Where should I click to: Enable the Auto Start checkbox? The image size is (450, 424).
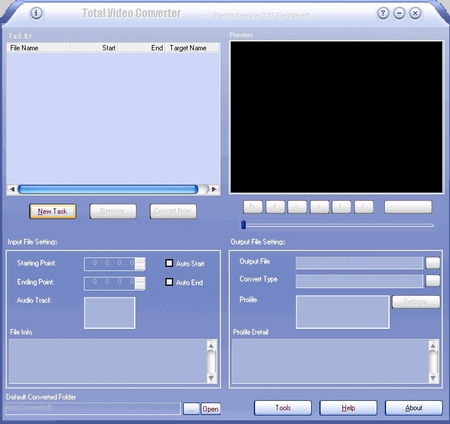pyautogui.click(x=169, y=263)
